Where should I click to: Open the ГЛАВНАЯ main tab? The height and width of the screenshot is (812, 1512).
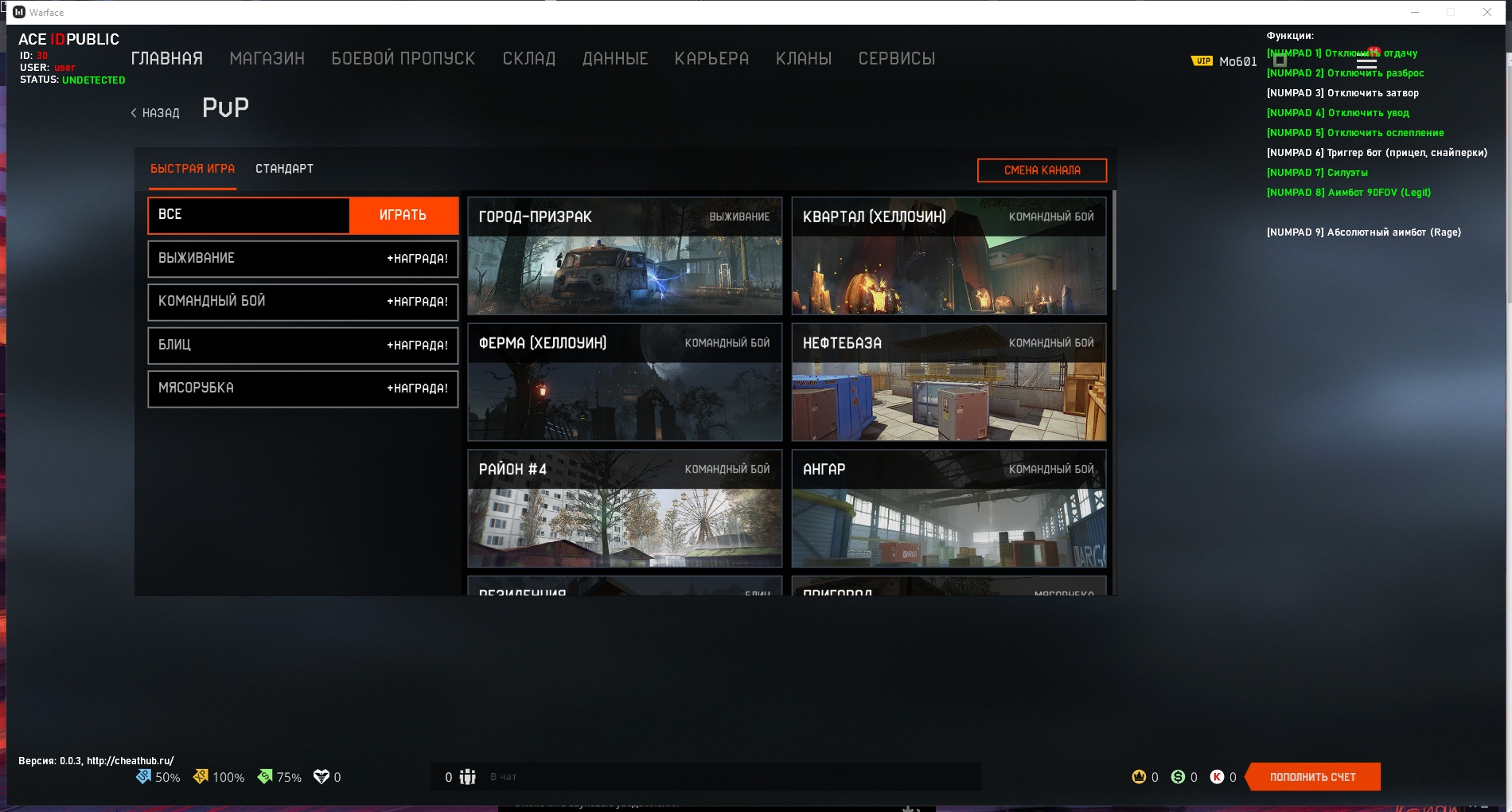point(166,59)
